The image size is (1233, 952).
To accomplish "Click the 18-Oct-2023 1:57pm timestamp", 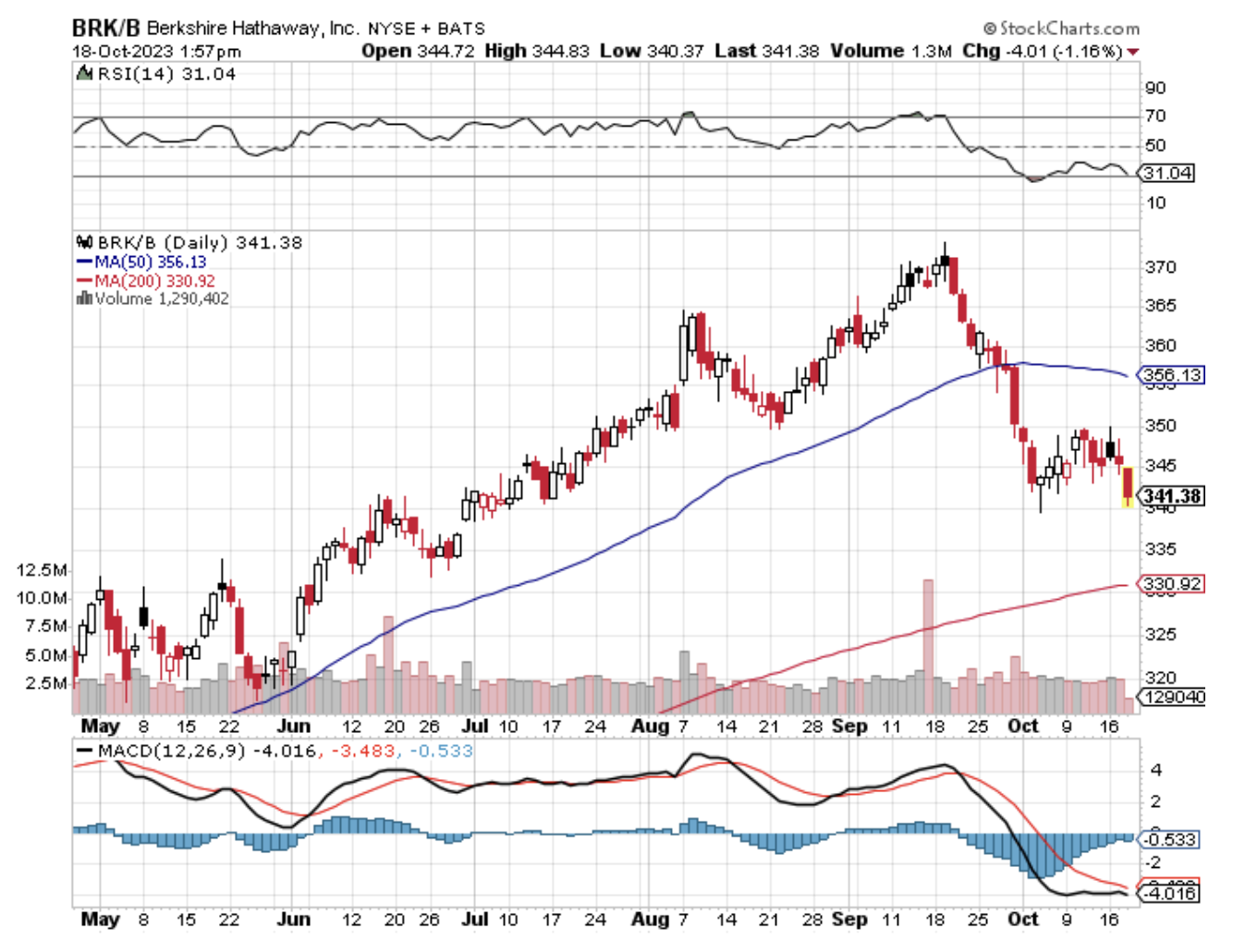I will 156,52.
